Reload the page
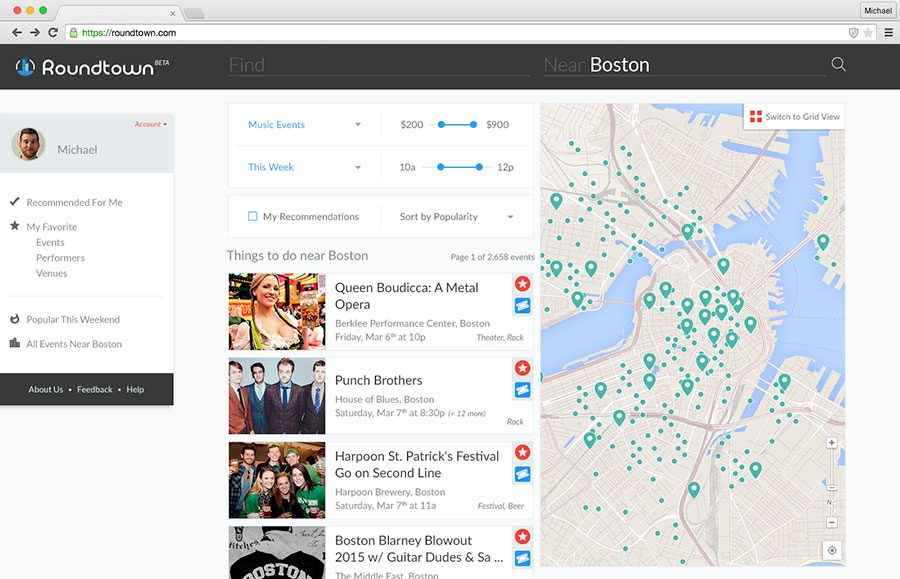Image resolution: width=900 pixels, height=579 pixels. click(53, 33)
